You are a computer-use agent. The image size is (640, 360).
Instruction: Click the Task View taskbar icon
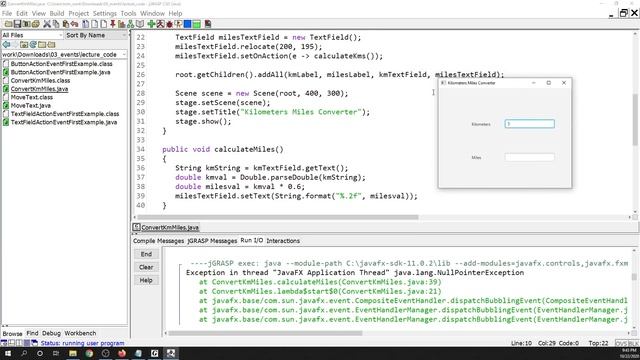coord(56,353)
